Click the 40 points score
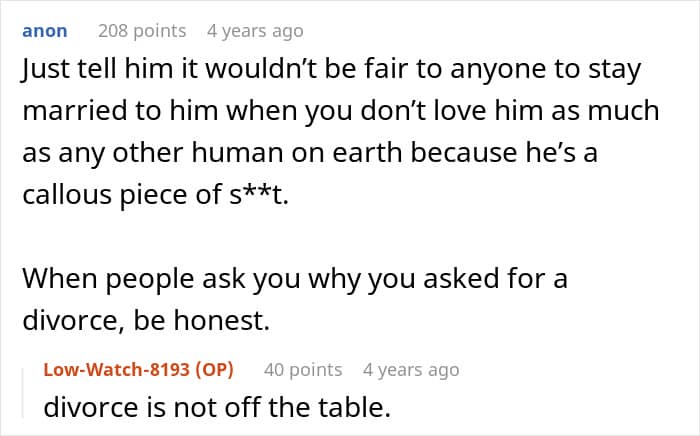Viewport: 700px width, 436px height. point(303,370)
